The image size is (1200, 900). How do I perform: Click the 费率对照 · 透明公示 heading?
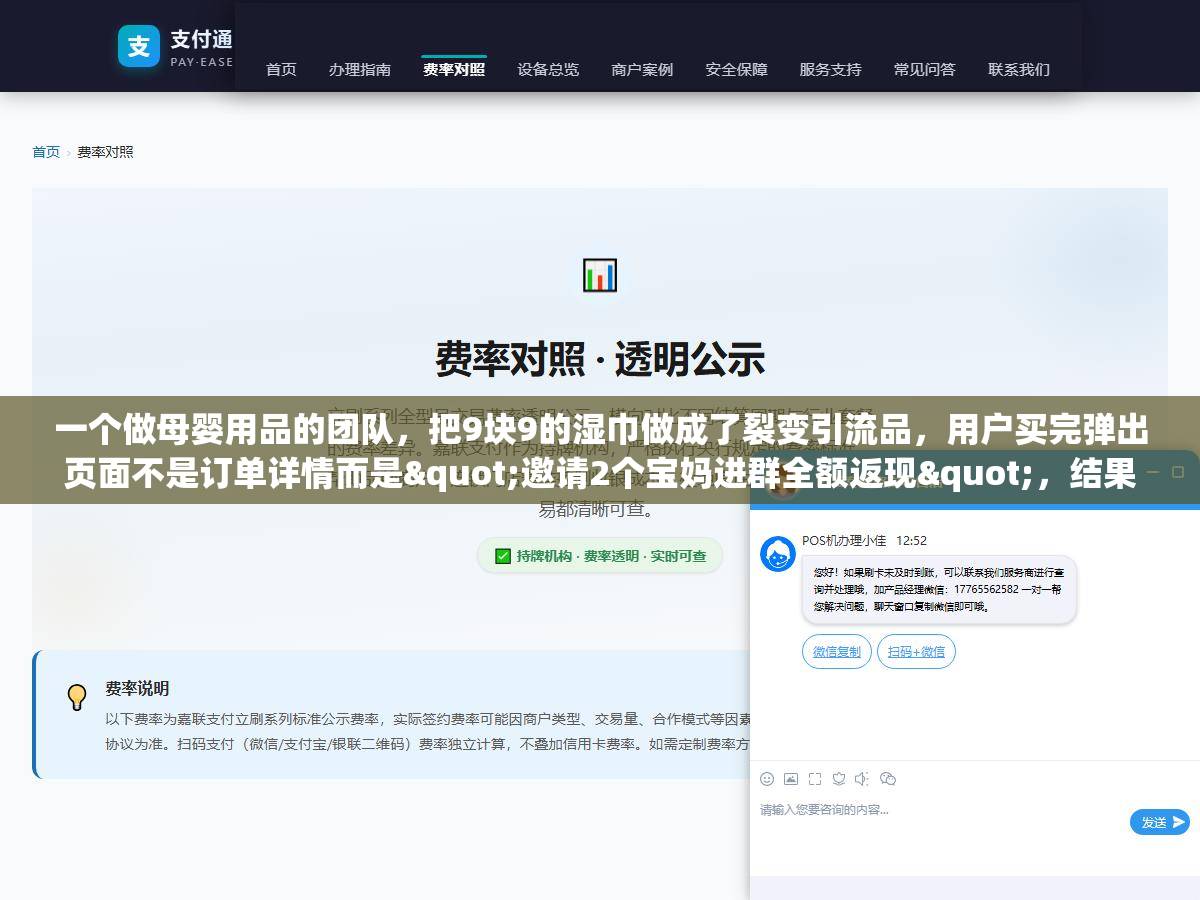point(600,358)
